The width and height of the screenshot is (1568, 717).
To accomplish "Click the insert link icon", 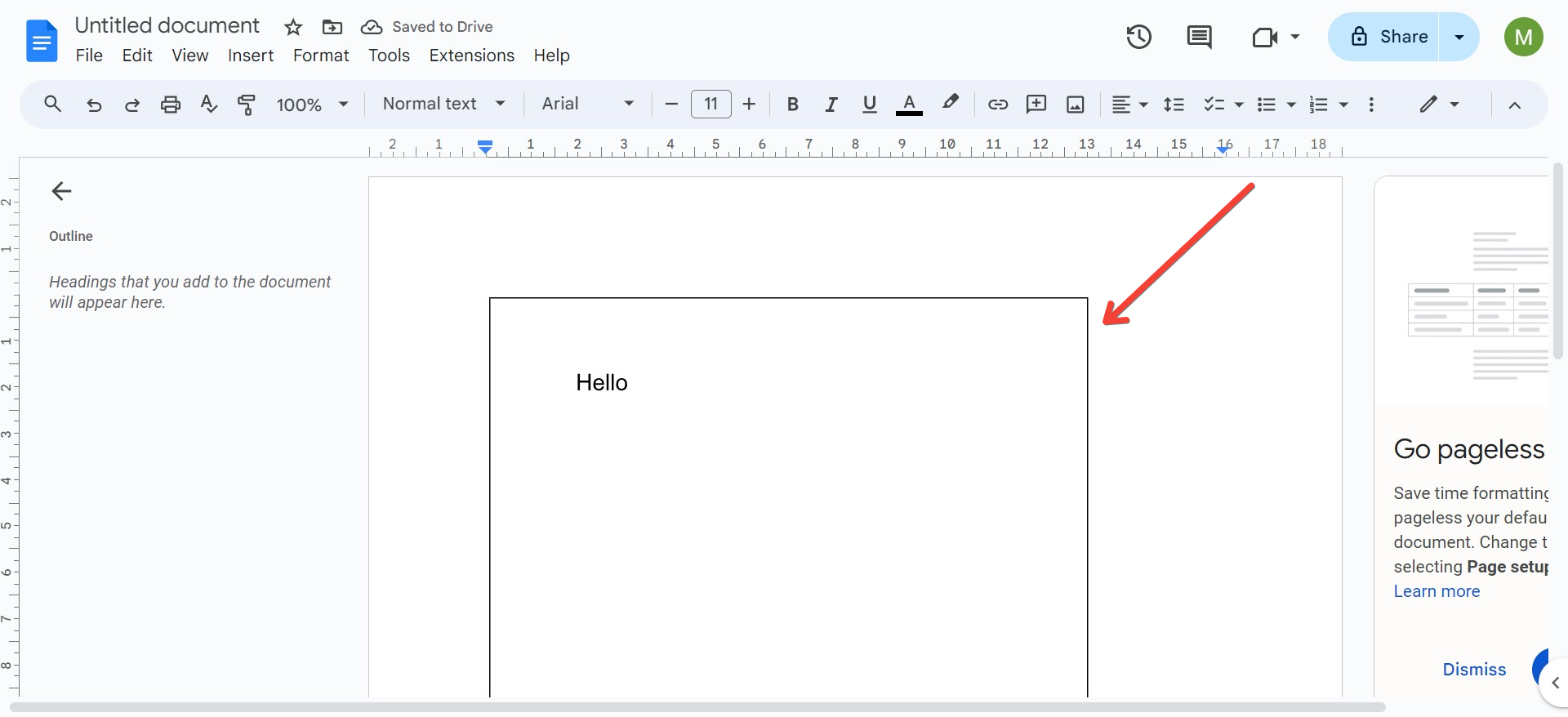I will pos(997,105).
